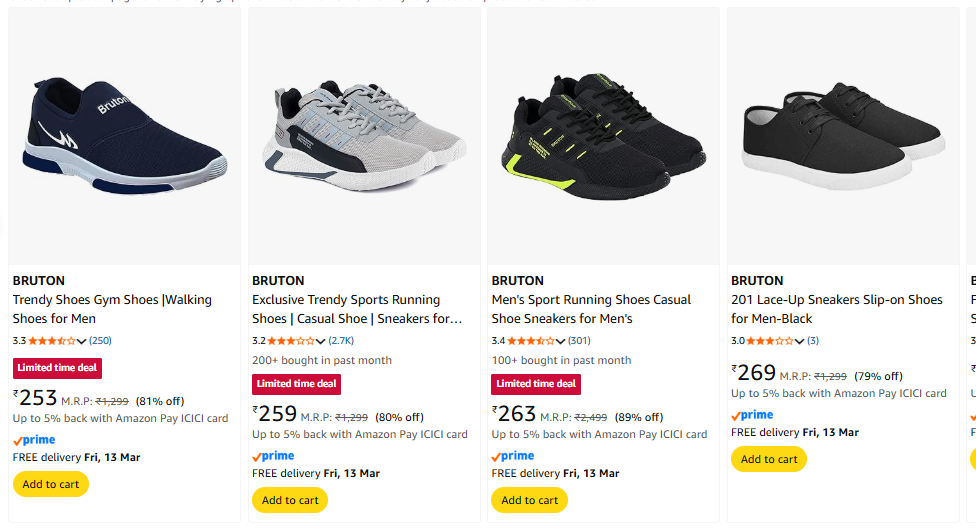Open rating popover chevron on grey shoes
This screenshot has width=976, height=528.
point(322,341)
